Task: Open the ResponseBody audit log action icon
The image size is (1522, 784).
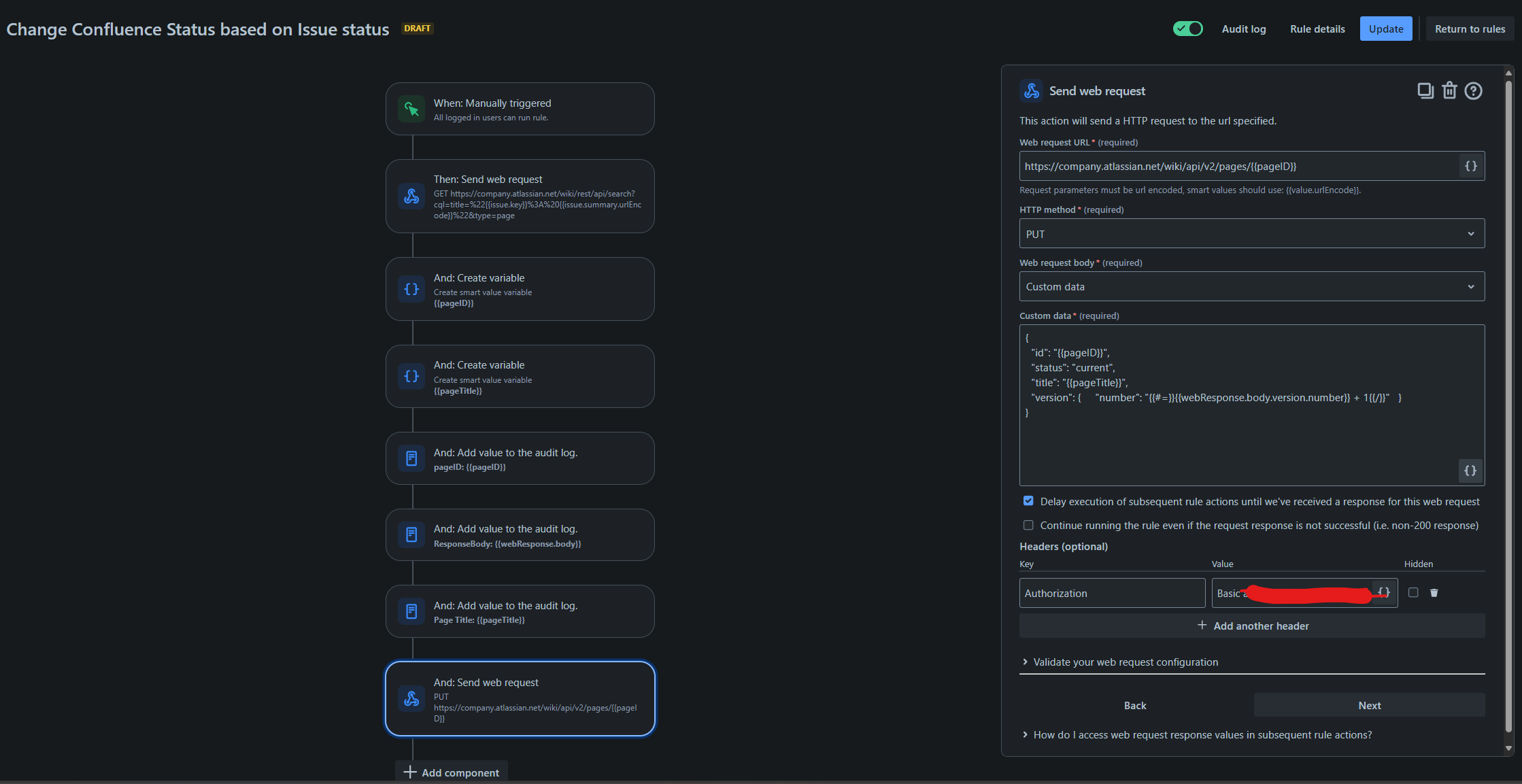Action: tap(411, 534)
